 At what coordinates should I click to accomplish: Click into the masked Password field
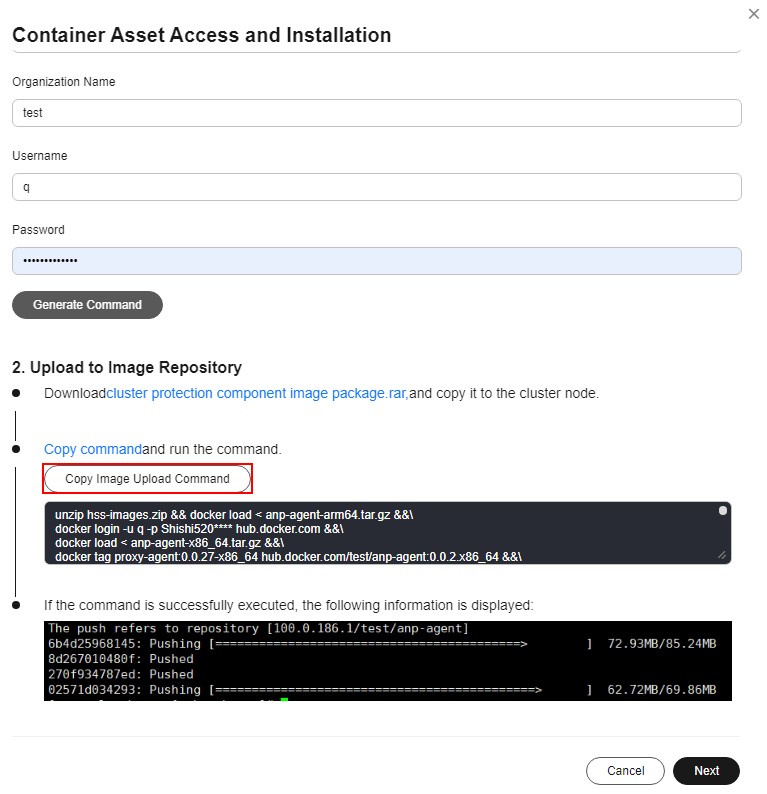click(x=377, y=261)
